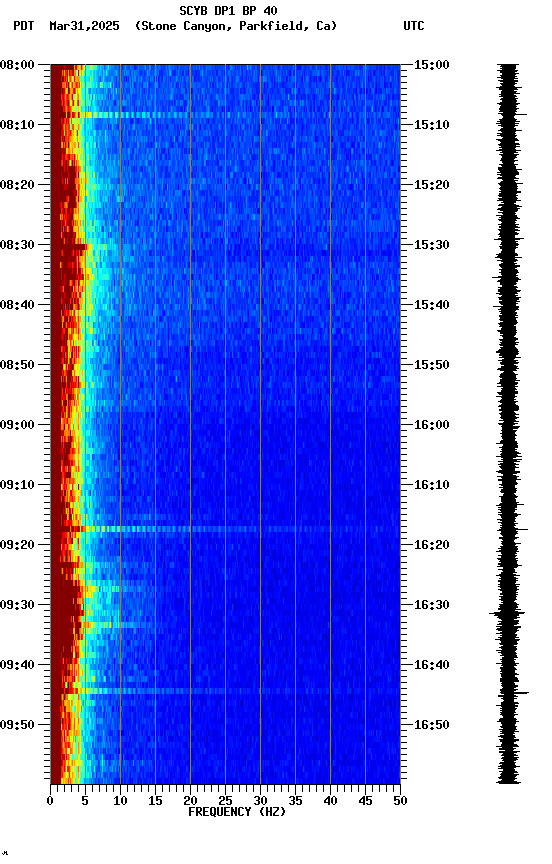Click the PDT time label "08:20"
Image resolution: width=552 pixels, height=864 pixels.
(17, 185)
